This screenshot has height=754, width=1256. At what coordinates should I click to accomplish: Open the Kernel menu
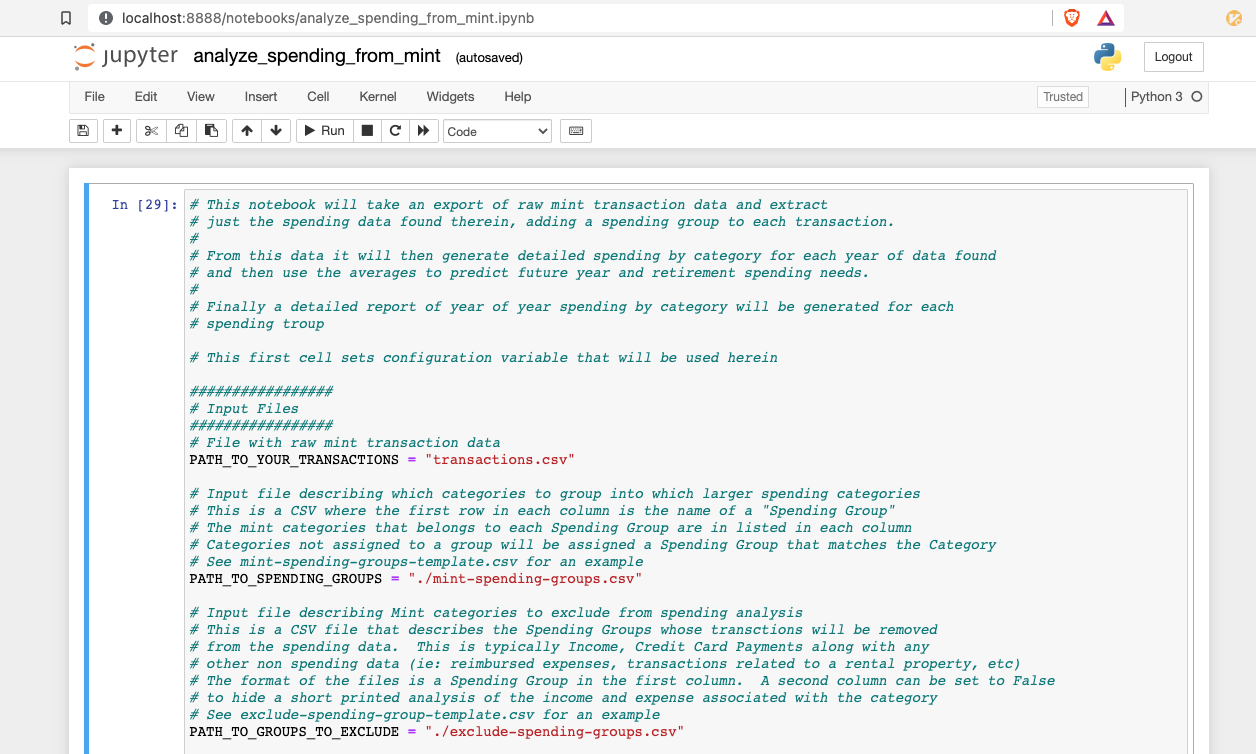point(378,97)
